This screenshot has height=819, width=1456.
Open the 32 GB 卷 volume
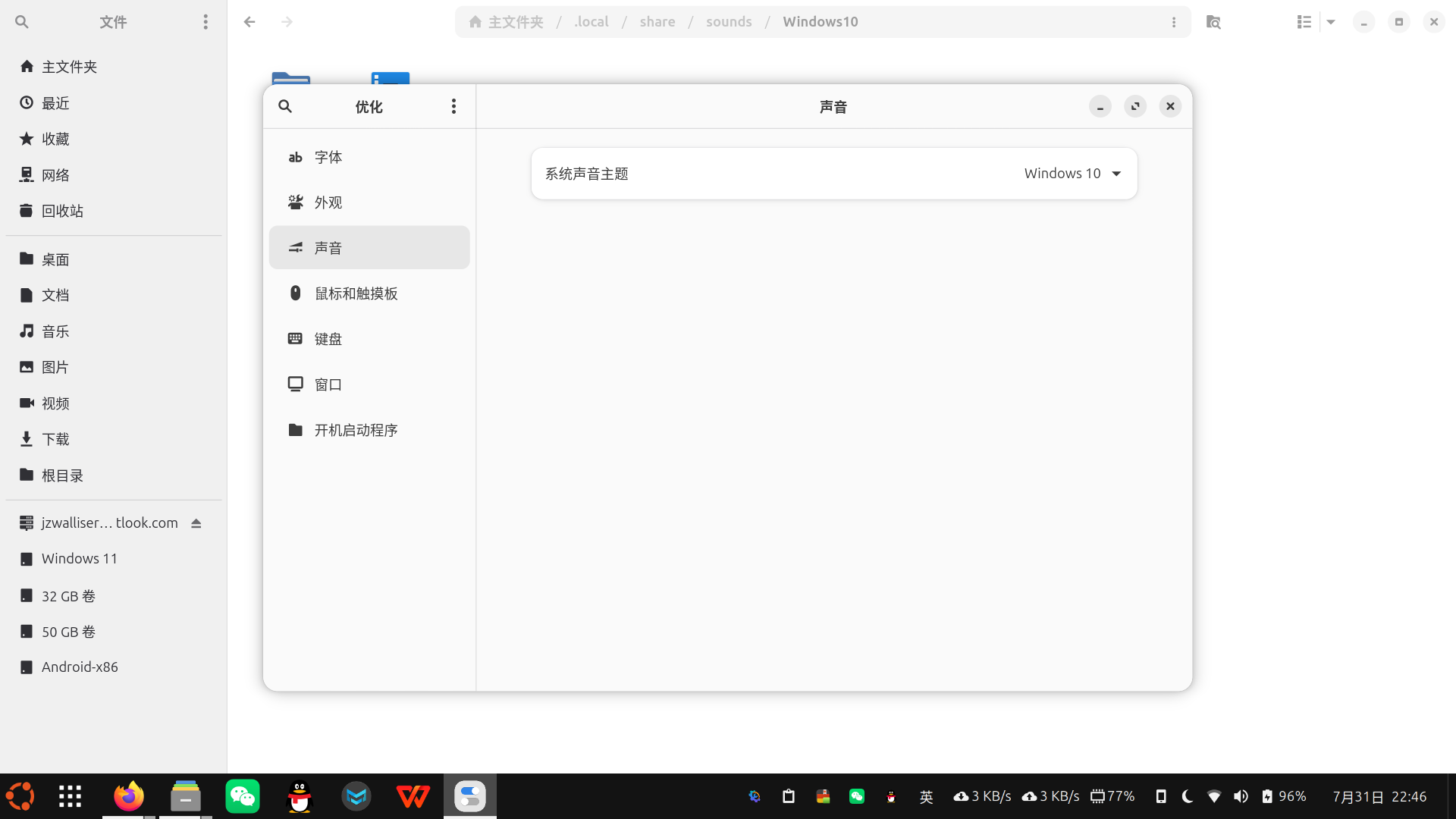click(x=114, y=596)
